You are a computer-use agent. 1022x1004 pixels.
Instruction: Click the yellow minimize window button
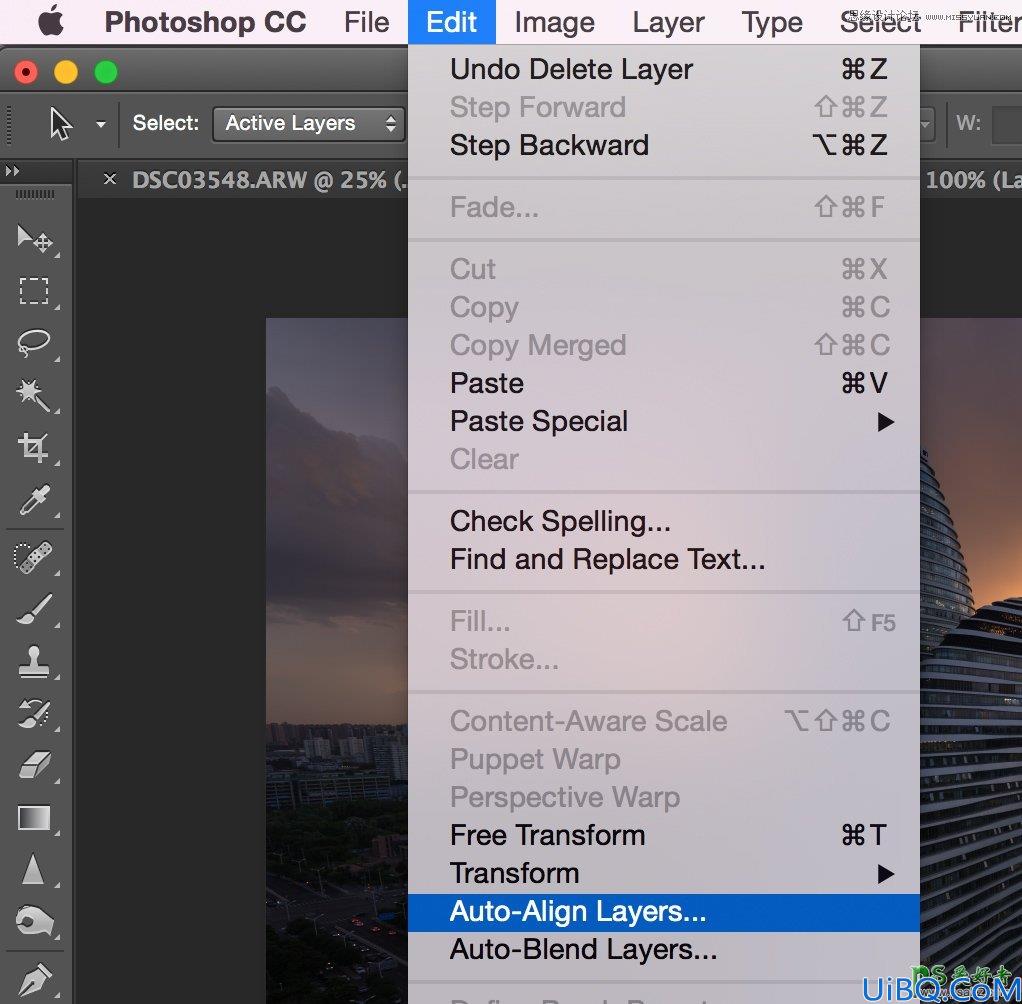pyautogui.click(x=66, y=72)
